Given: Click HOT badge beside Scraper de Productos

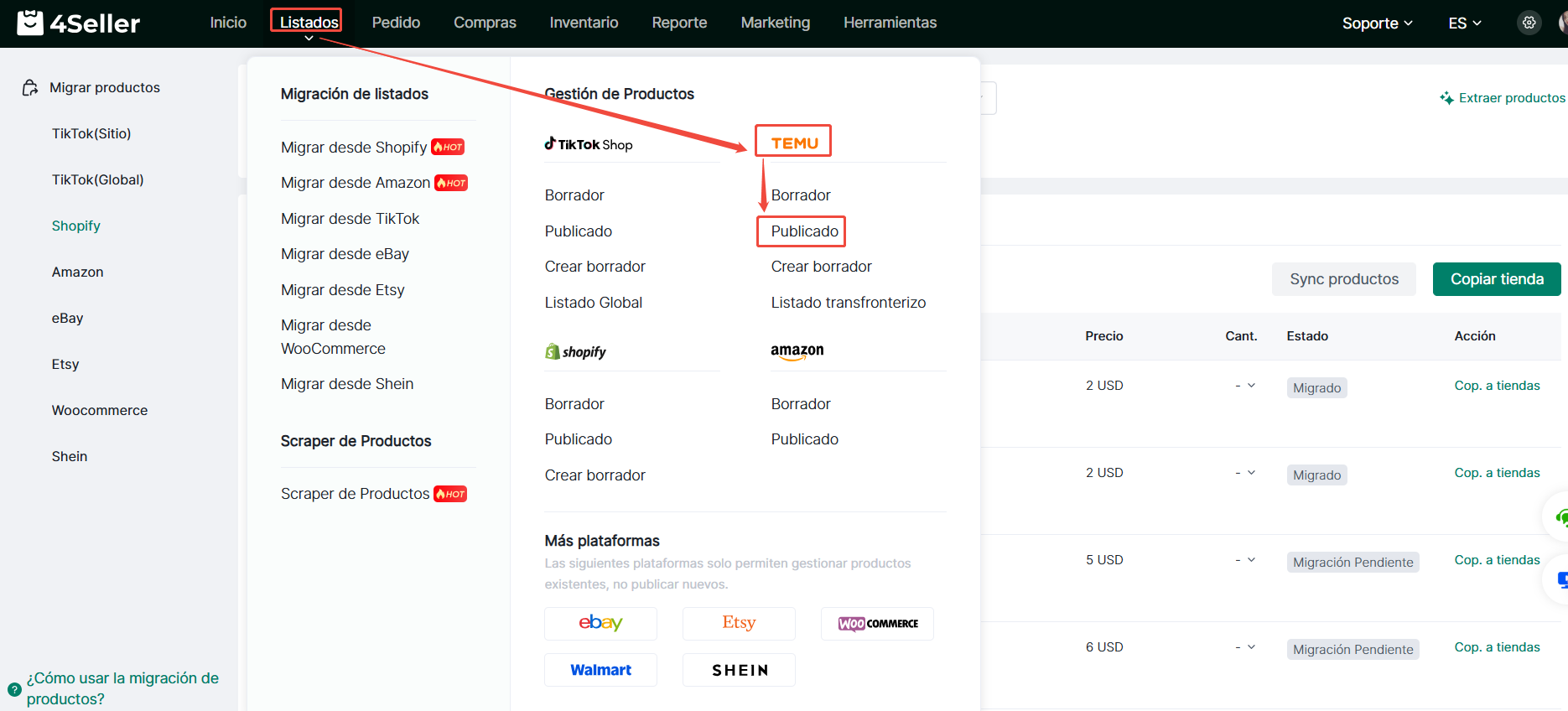Looking at the screenshot, I should pyautogui.click(x=450, y=494).
